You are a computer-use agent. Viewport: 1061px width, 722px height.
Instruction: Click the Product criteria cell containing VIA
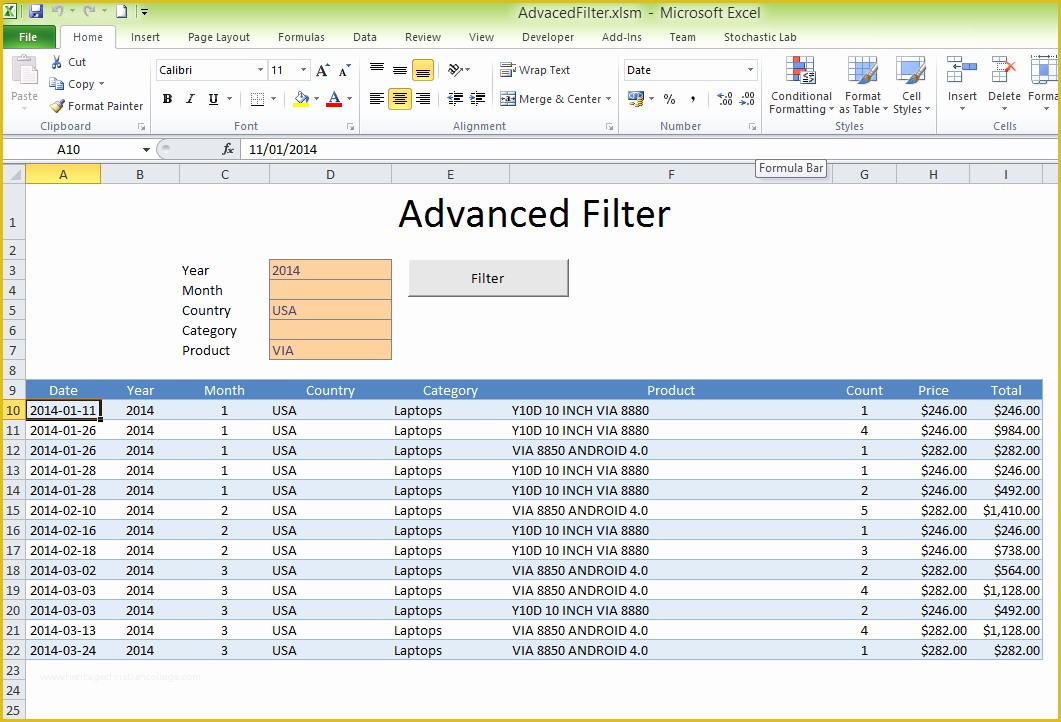(330, 350)
